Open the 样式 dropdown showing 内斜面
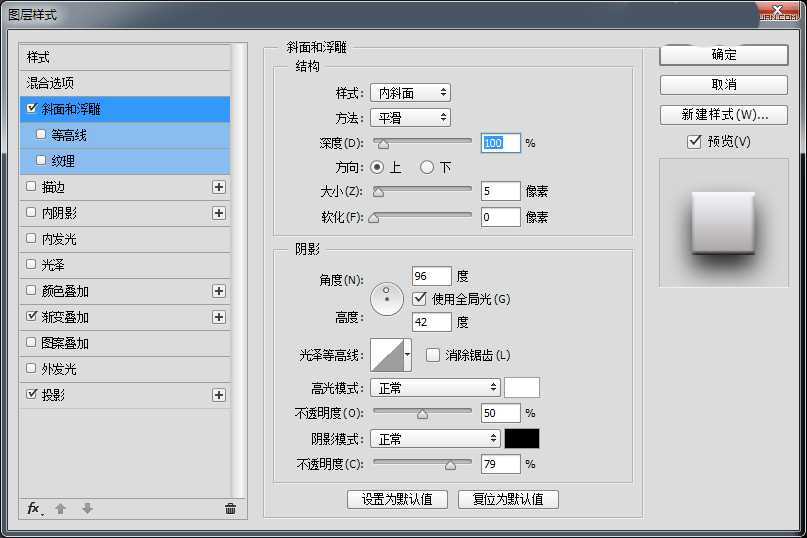The image size is (807, 538). click(410, 93)
